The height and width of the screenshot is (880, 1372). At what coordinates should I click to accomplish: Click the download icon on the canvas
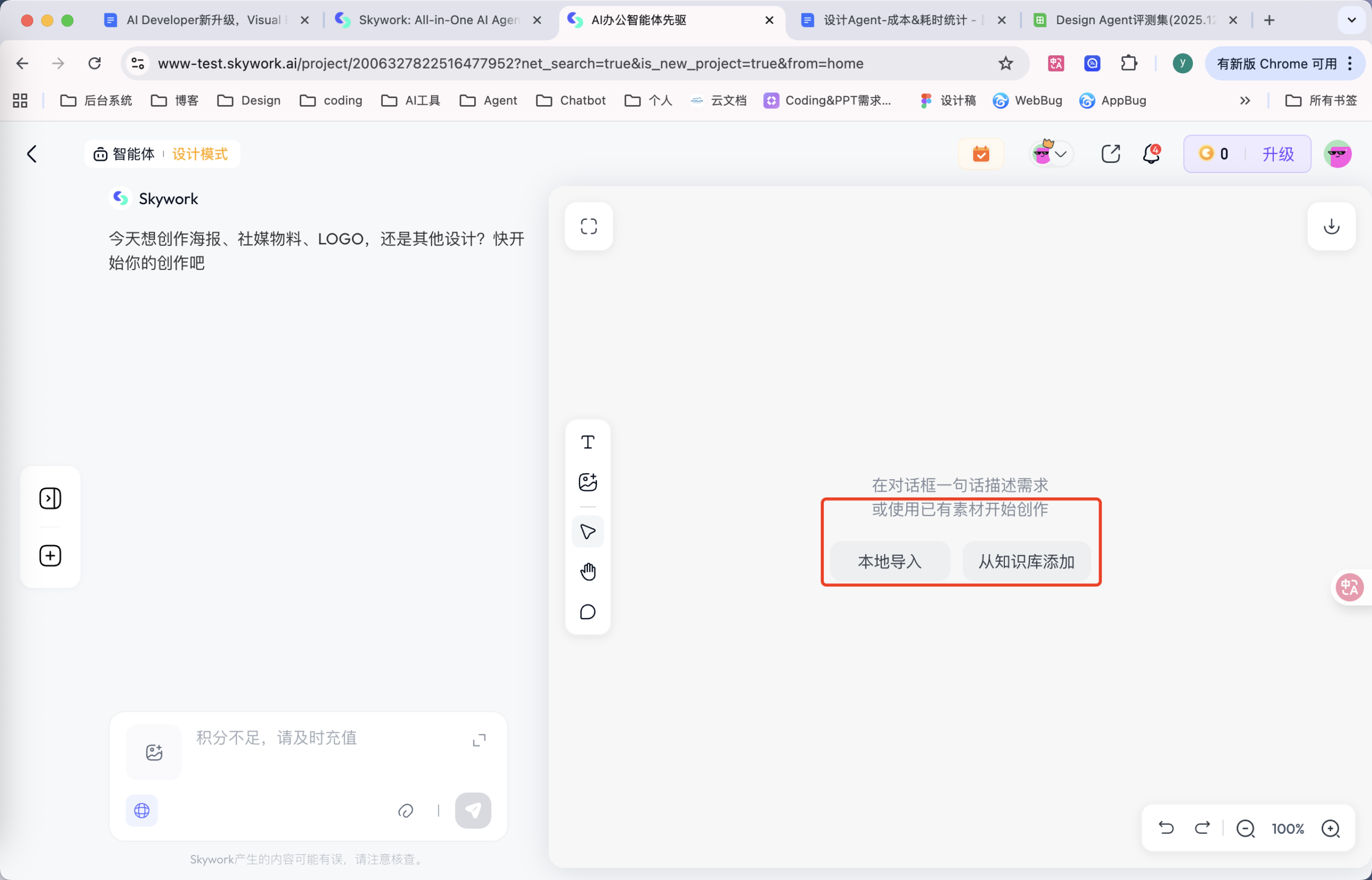1331,226
